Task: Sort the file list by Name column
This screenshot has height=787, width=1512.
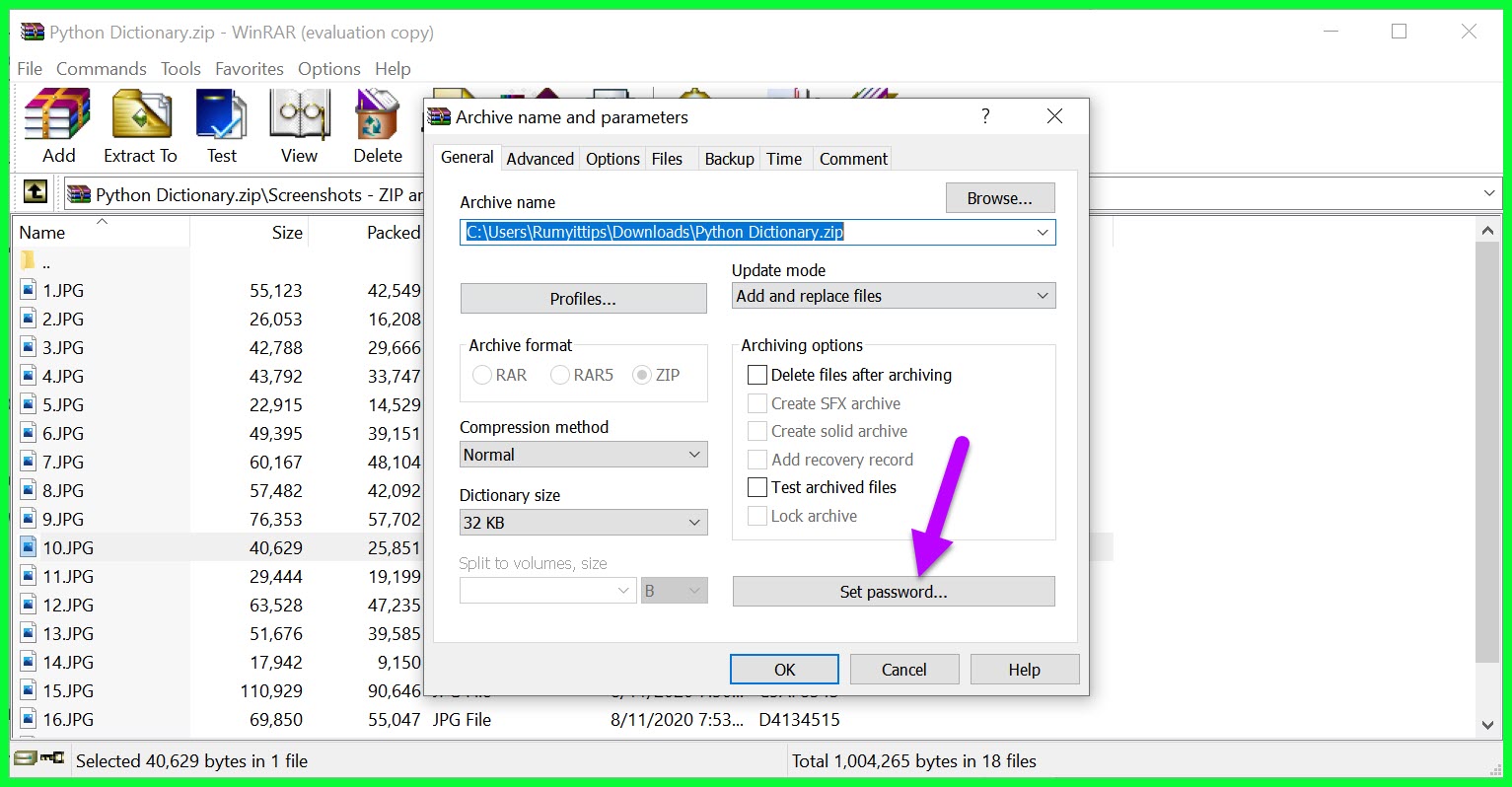Action: point(42,233)
